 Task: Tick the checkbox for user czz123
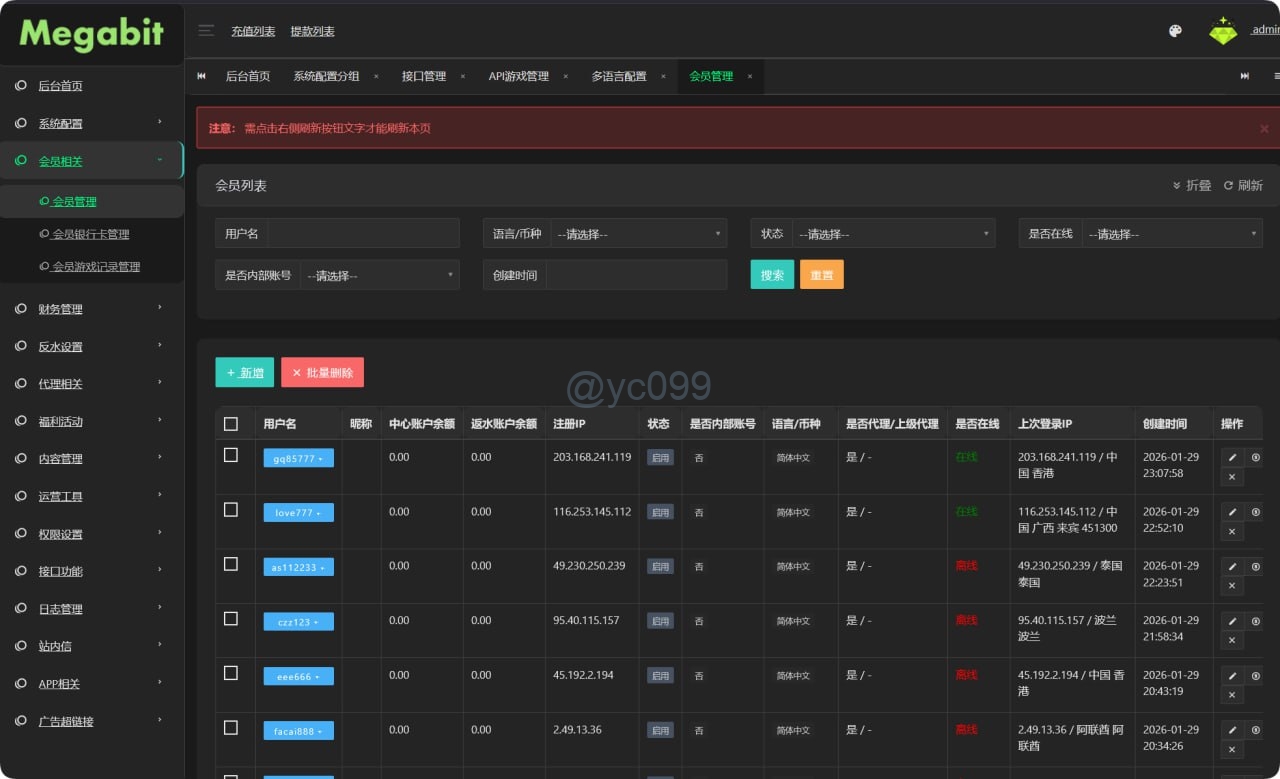[x=231, y=619]
